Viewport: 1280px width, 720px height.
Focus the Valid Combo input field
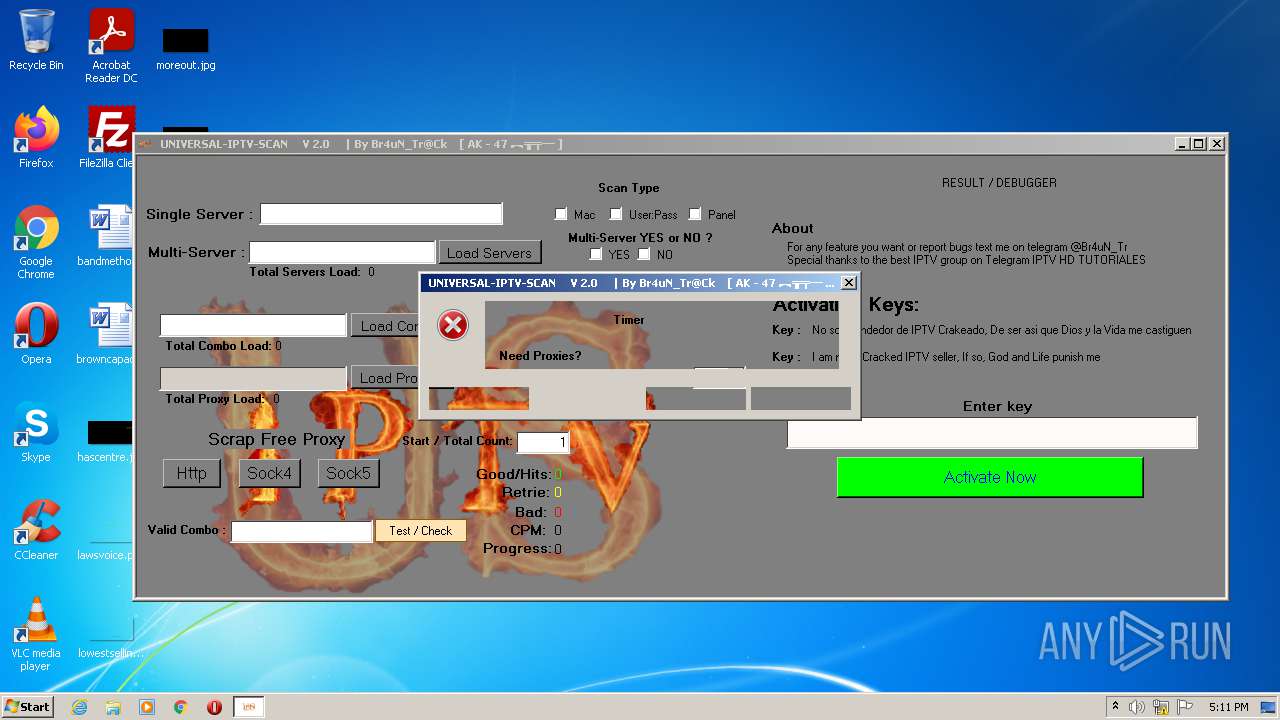(x=302, y=532)
